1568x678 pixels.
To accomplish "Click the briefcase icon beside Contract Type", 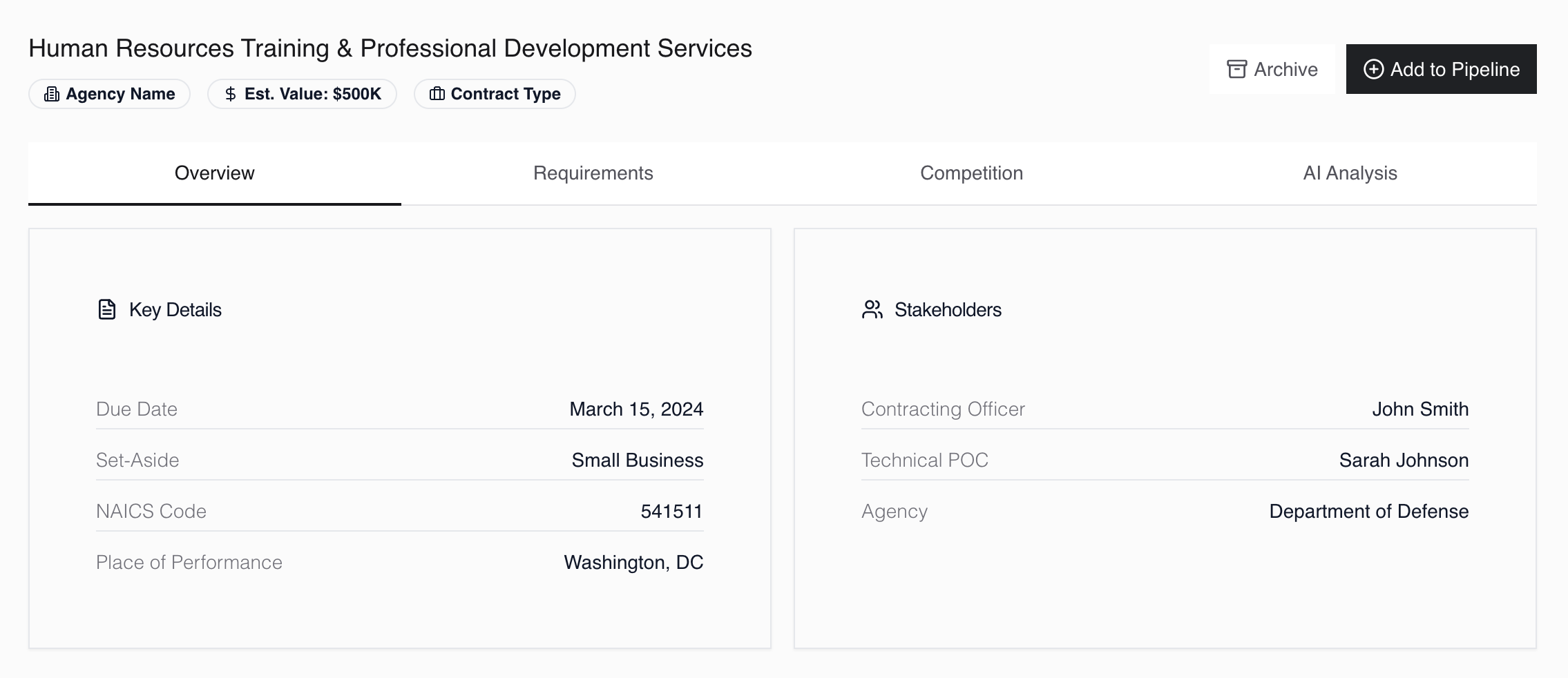I will coord(437,94).
